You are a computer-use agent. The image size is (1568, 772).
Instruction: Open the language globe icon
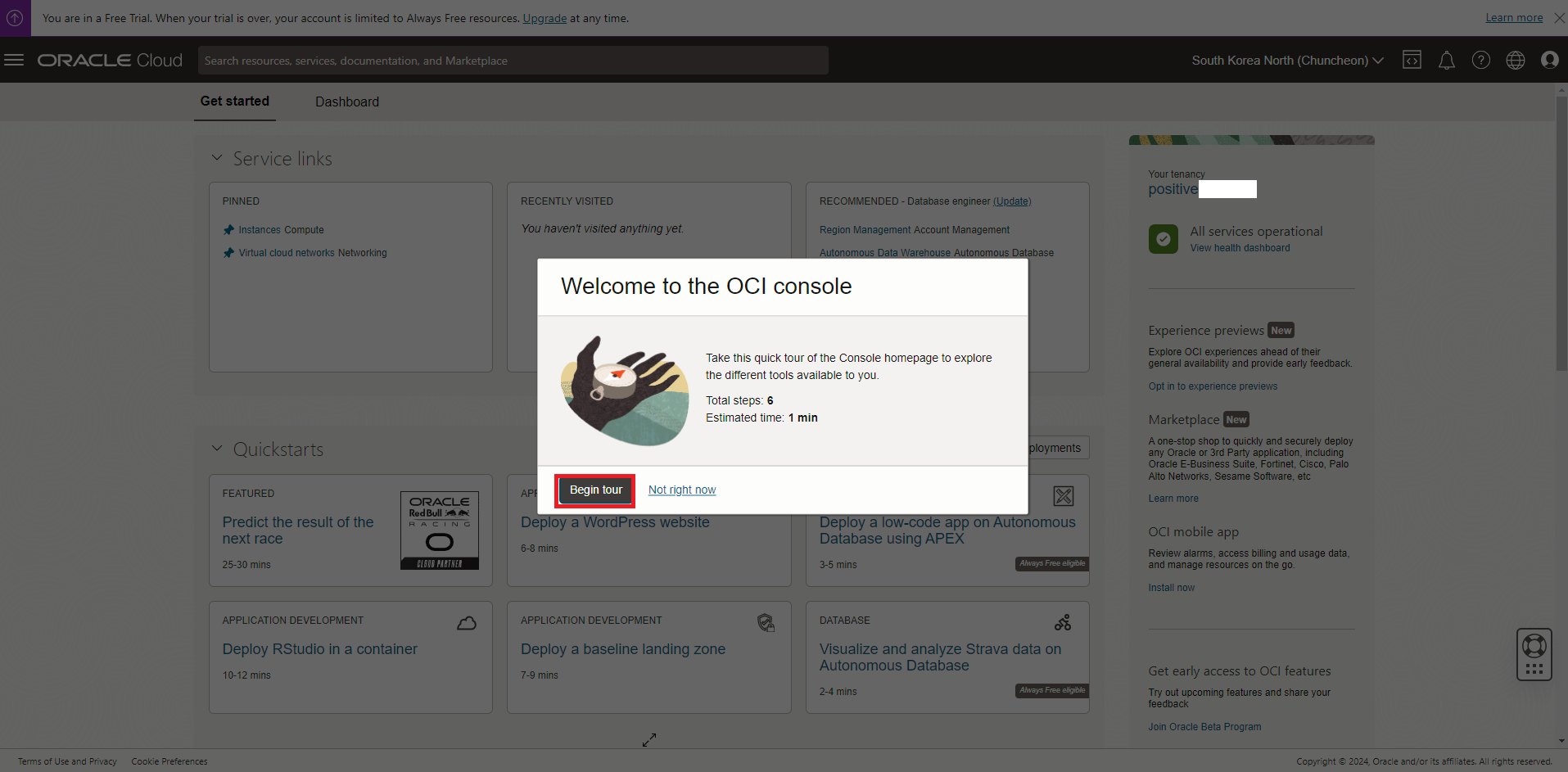pos(1516,60)
